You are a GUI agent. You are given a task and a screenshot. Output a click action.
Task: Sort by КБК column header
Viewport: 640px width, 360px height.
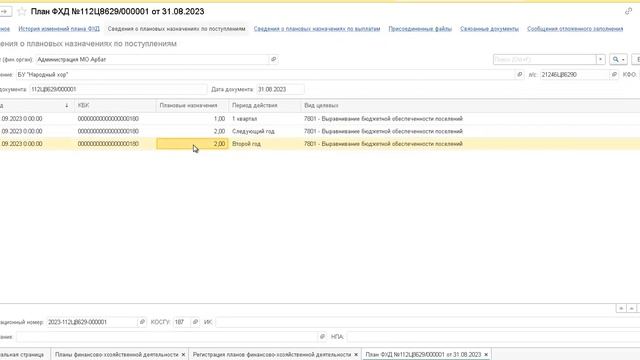click(115, 105)
